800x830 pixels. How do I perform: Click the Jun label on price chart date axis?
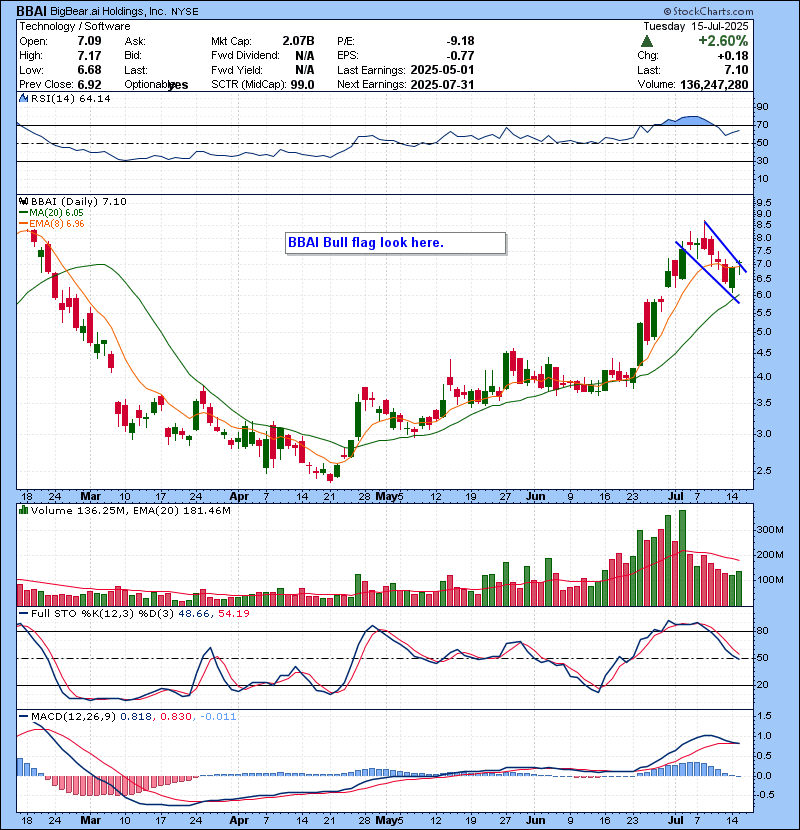coord(535,497)
